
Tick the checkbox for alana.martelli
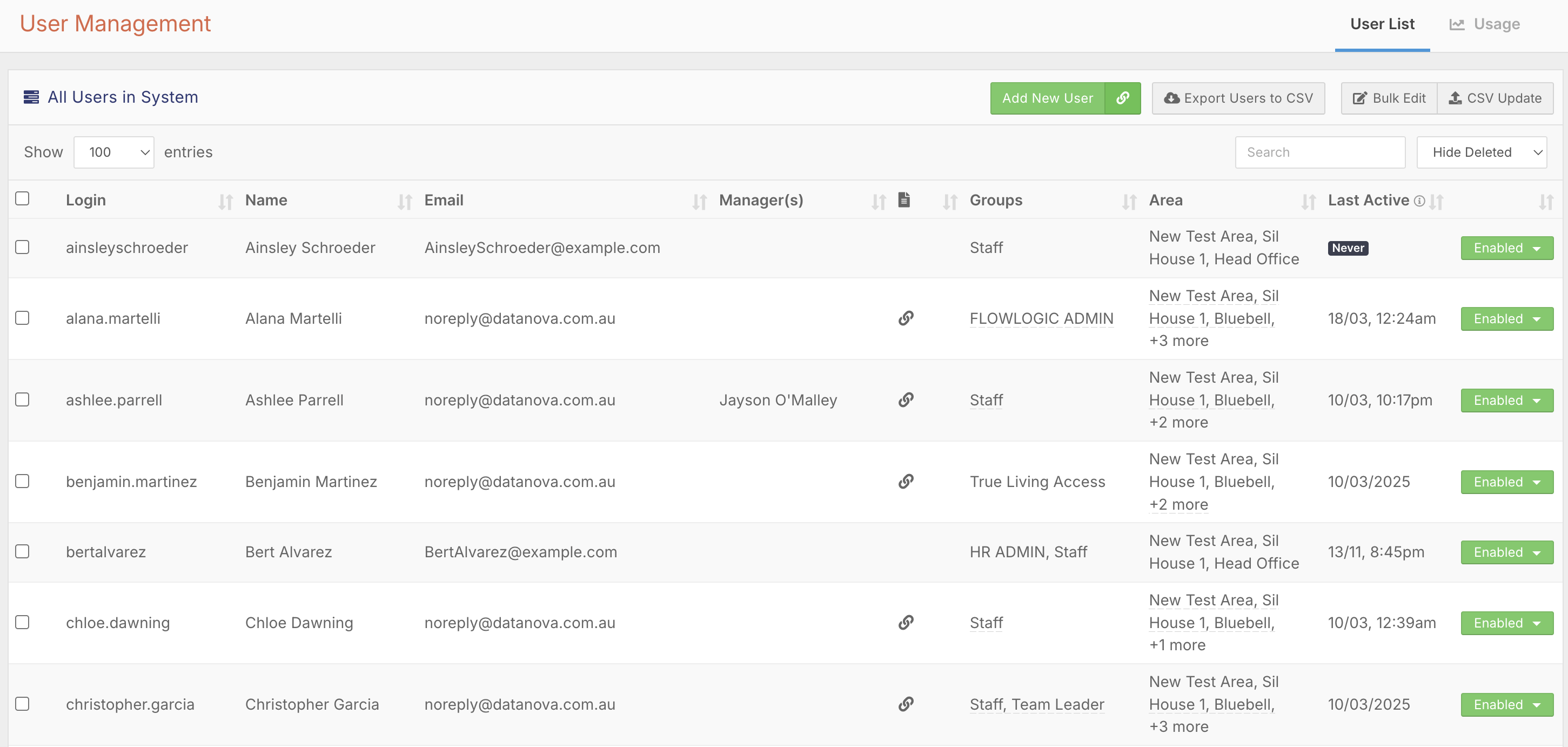coord(23,318)
